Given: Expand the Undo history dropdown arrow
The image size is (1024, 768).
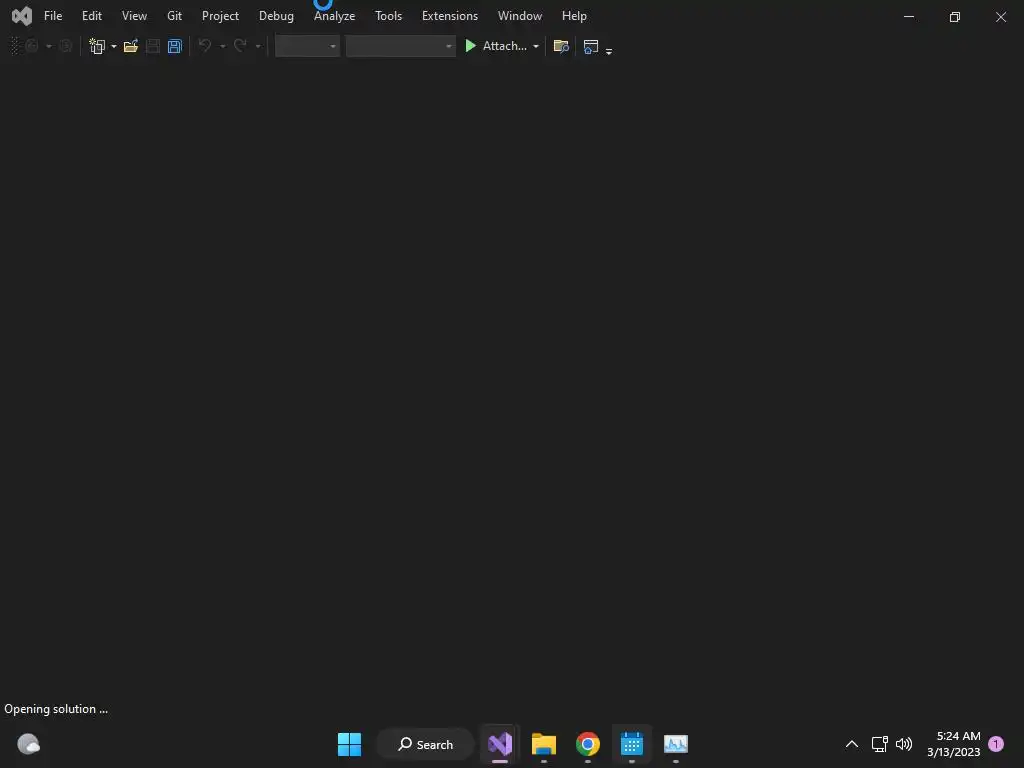Looking at the screenshot, I should 223,46.
